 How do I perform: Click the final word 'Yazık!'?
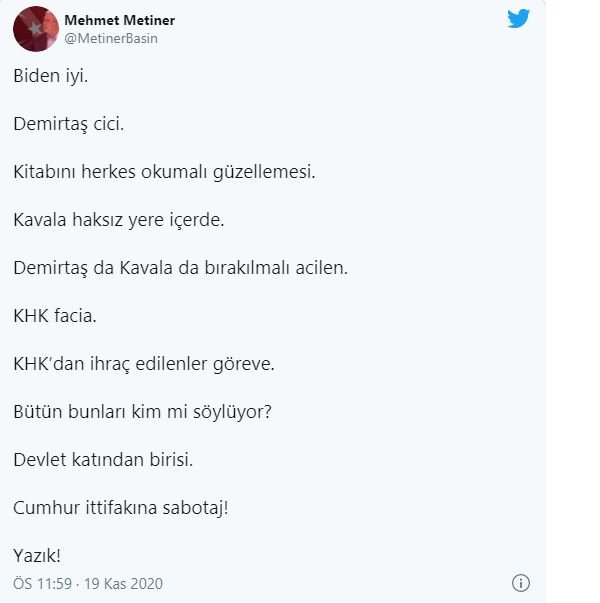click(x=37, y=556)
